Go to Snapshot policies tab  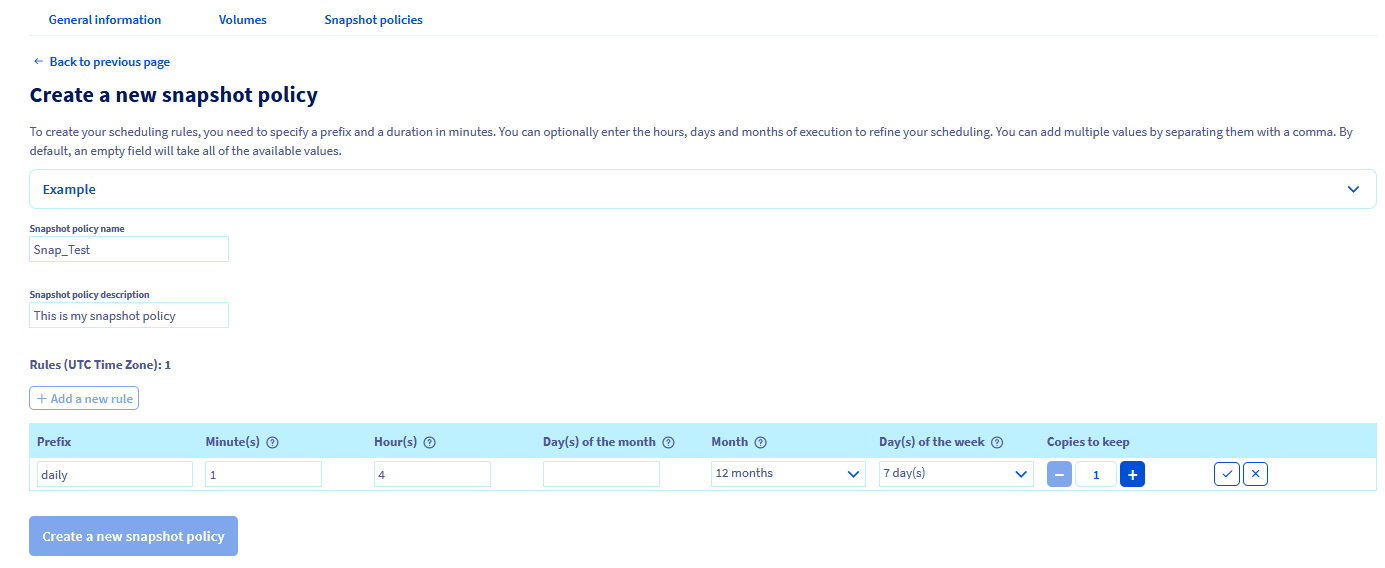[373, 20]
